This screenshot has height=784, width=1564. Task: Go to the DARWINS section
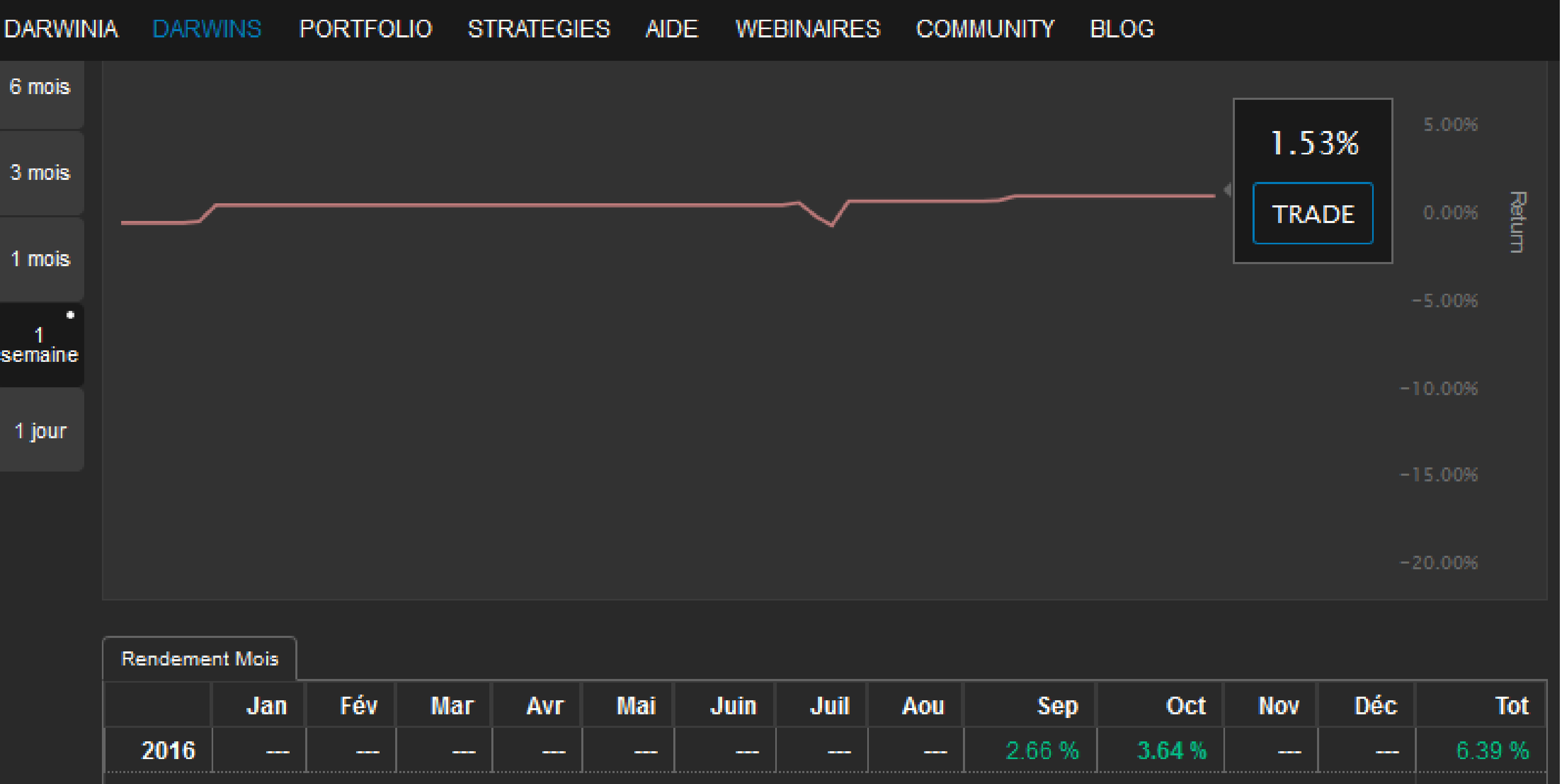[207, 29]
